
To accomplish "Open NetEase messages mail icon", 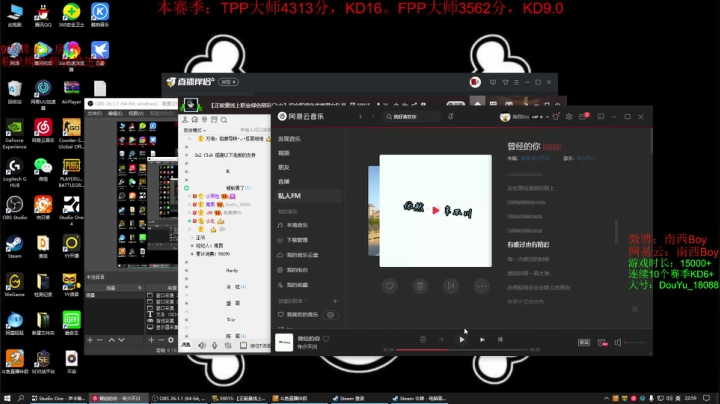I will tap(583, 117).
